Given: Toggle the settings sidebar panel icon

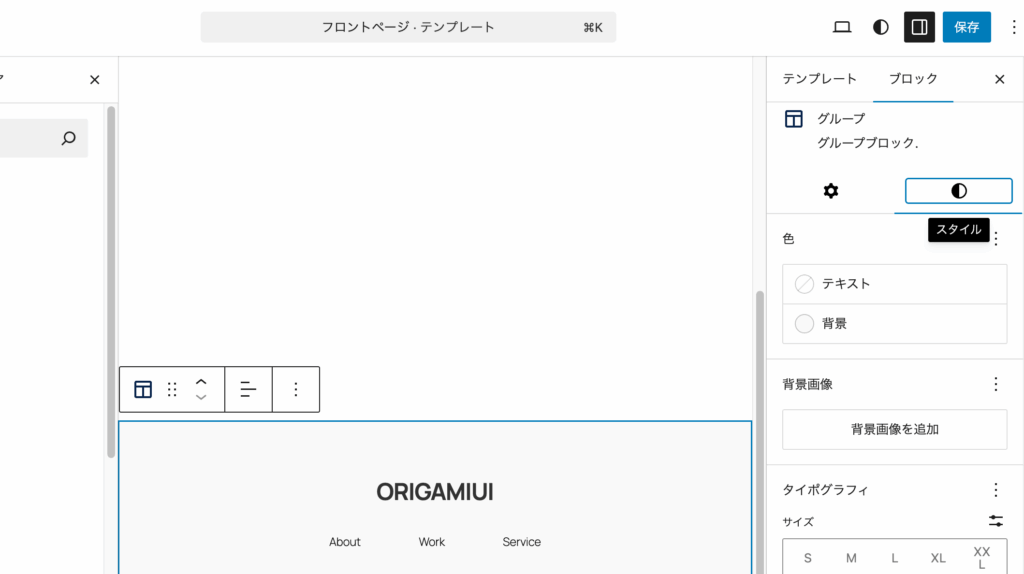Looking at the screenshot, I should click(919, 27).
